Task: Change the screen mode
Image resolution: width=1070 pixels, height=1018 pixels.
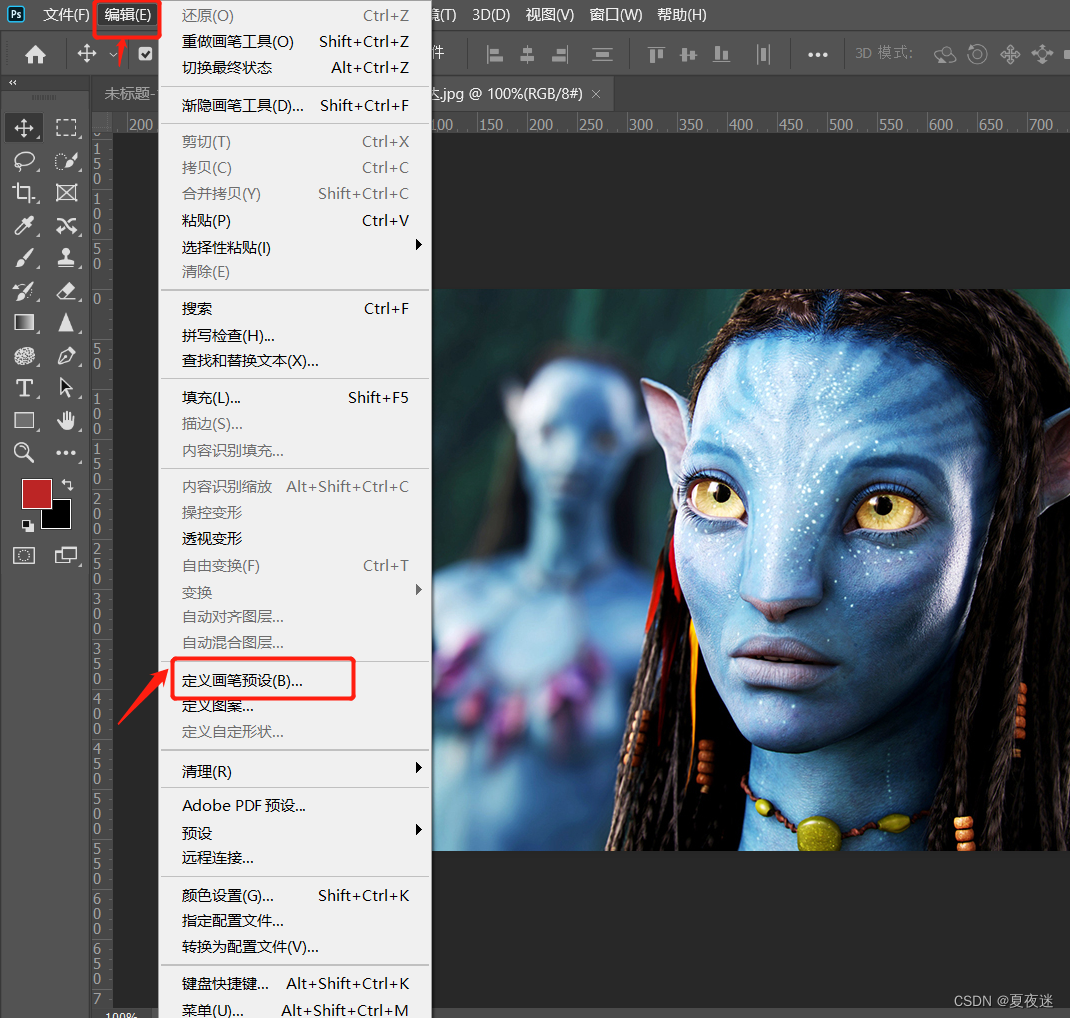Action: 66,555
